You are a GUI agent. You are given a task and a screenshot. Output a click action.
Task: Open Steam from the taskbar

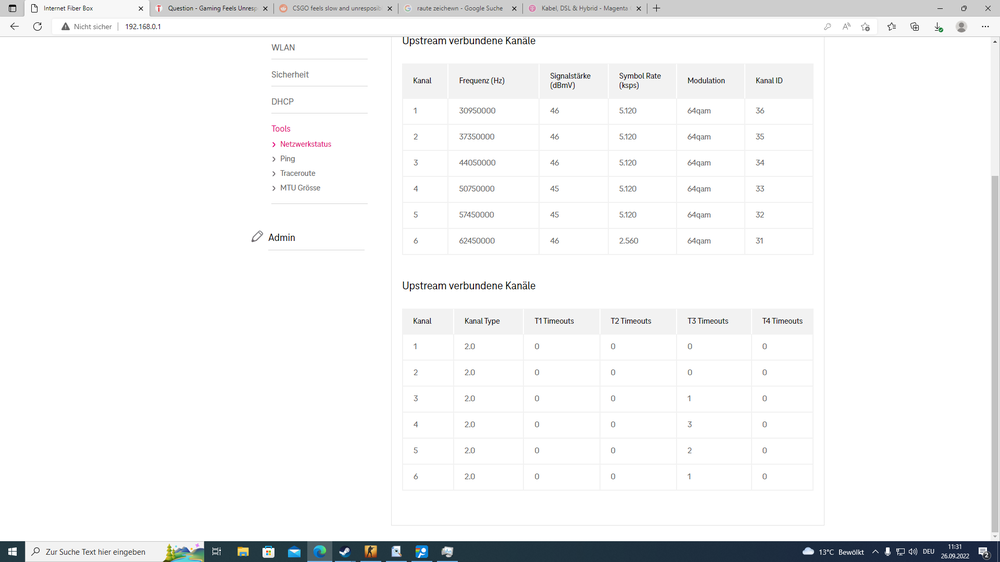click(x=345, y=552)
